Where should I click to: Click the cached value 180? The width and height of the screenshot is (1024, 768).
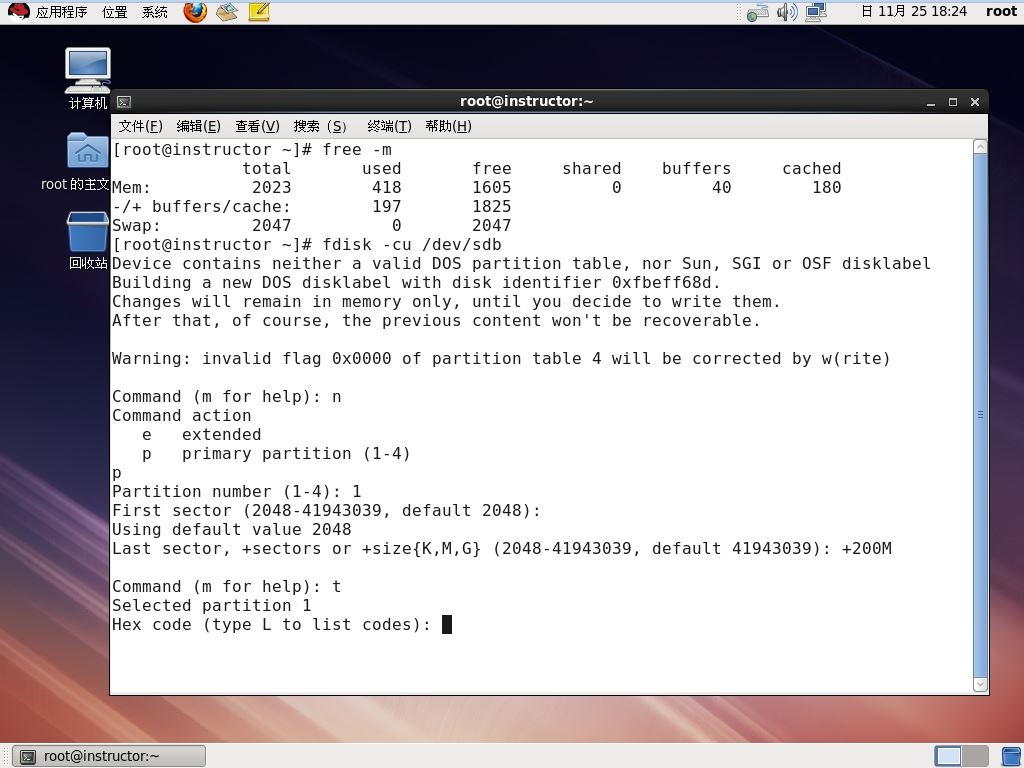click(x=826, y=187)
